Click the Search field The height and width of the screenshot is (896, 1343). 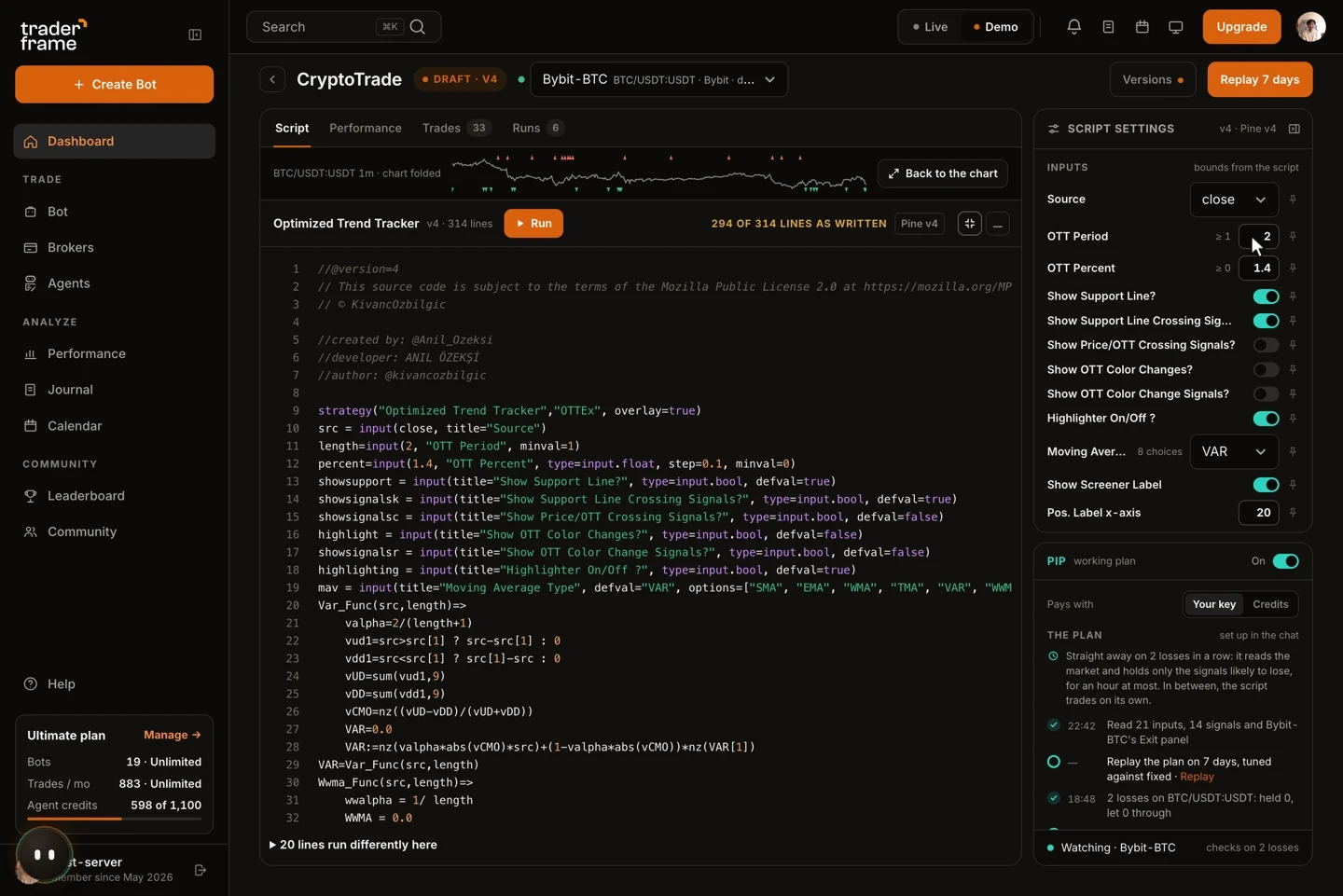click(343, 27)
